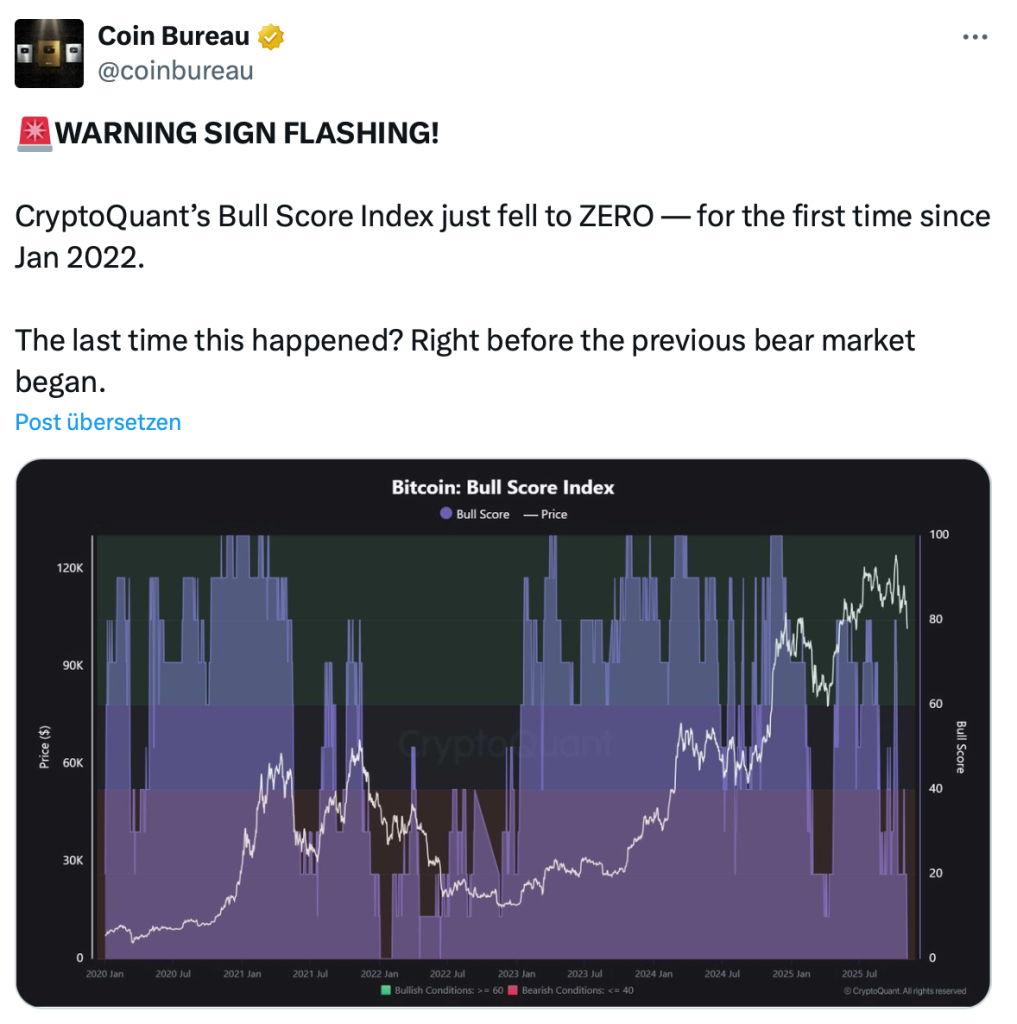Click the CryptoQuant copyright notice text
Viewport: 1017px width, 1024px height.
(904, 991)
